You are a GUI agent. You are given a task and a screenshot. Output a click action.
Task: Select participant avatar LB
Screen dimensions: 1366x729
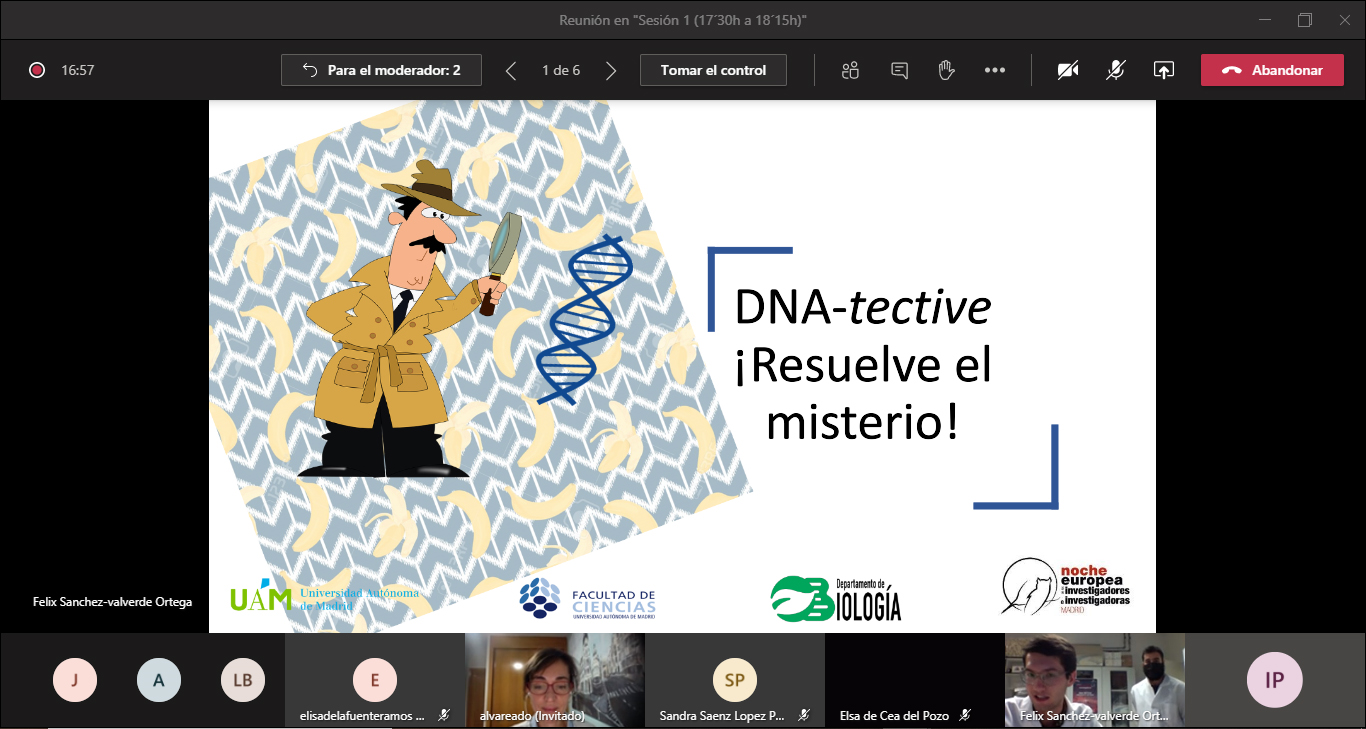coord(242,681)
